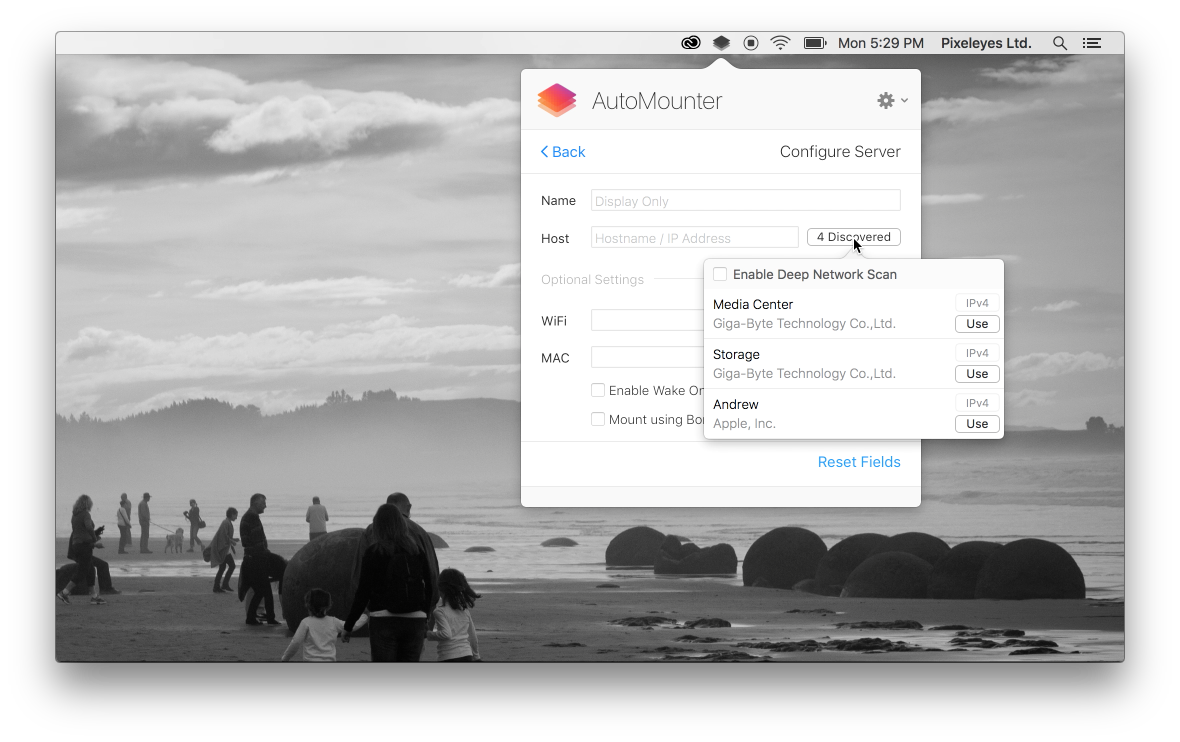Viewport: 1180px width, 742px height.
Task: Click the AutoMounter app icon in the header
Action: 556,100
